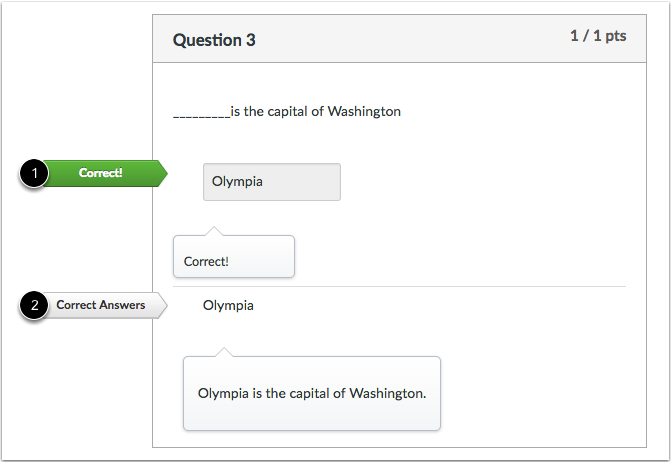The width and height of the screenshot is (671, 462).
Task: Click the word Washington in explanation bubble
Action: point(387,393)
